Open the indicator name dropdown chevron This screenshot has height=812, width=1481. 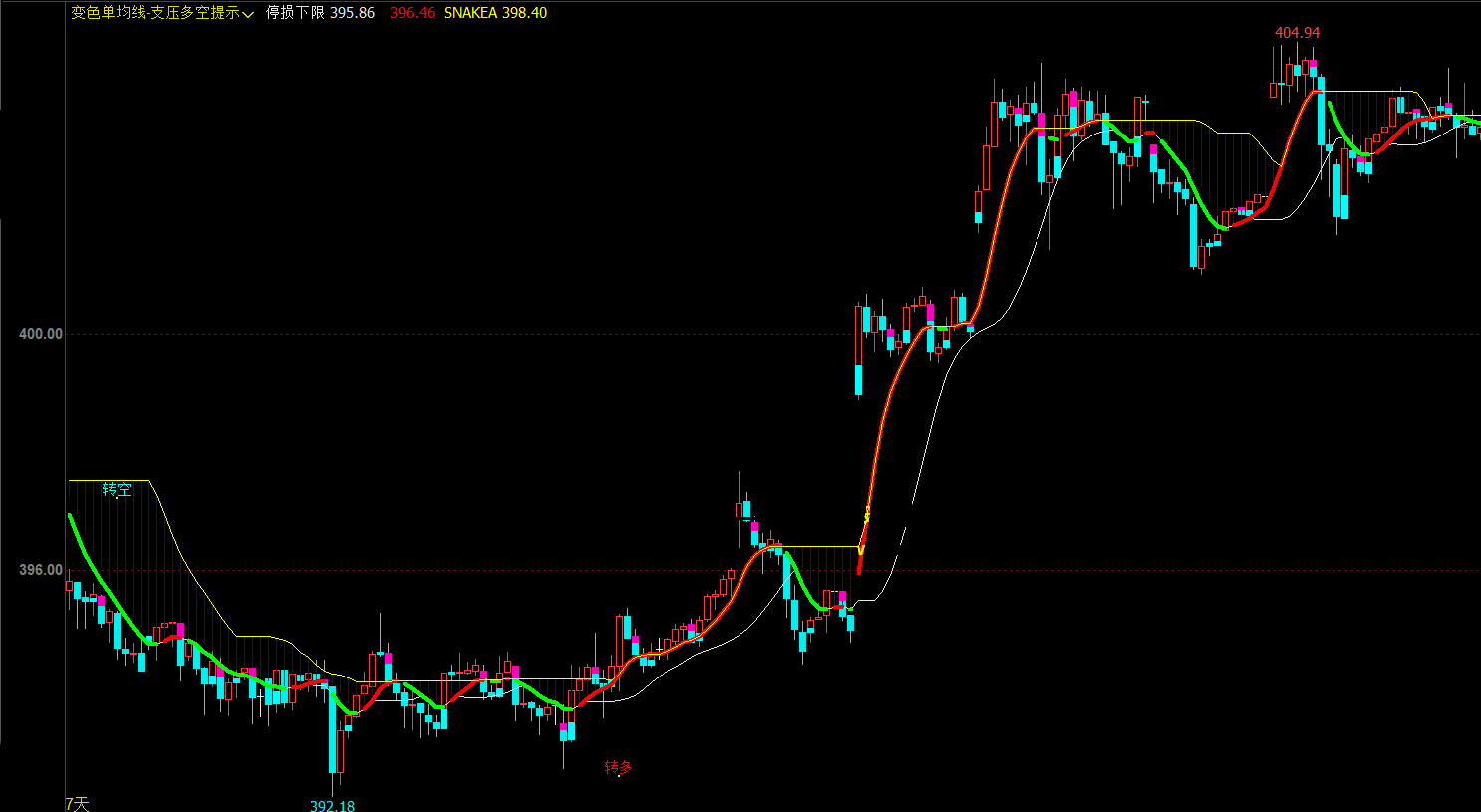248,14
